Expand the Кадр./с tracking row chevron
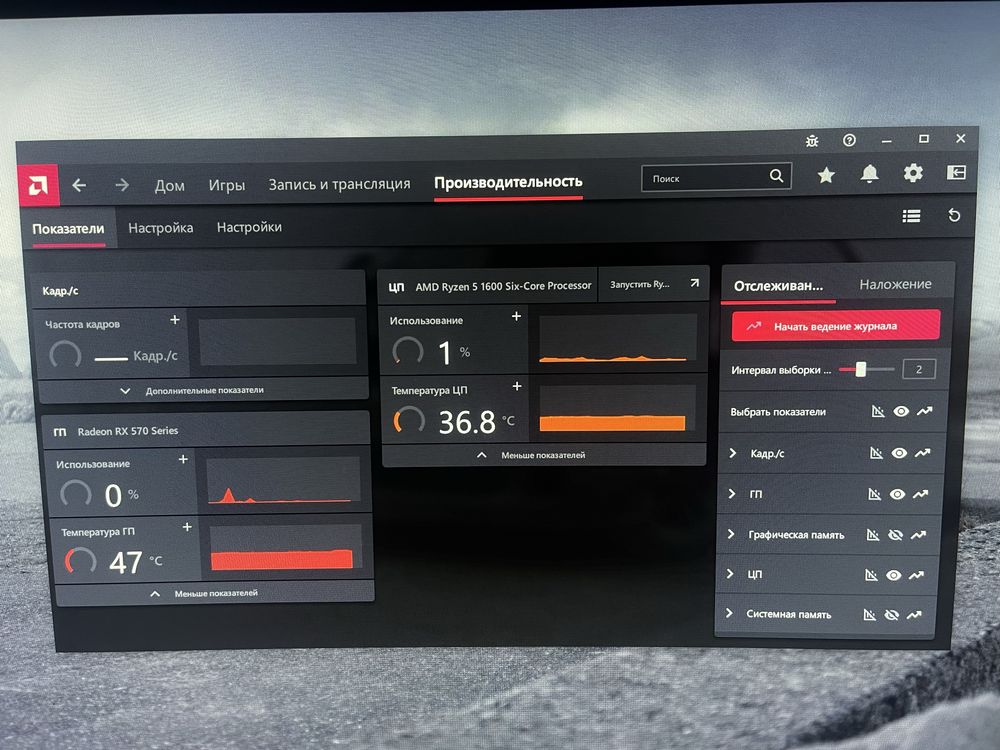The image size is (1000, 750). [x=733, y=453]
